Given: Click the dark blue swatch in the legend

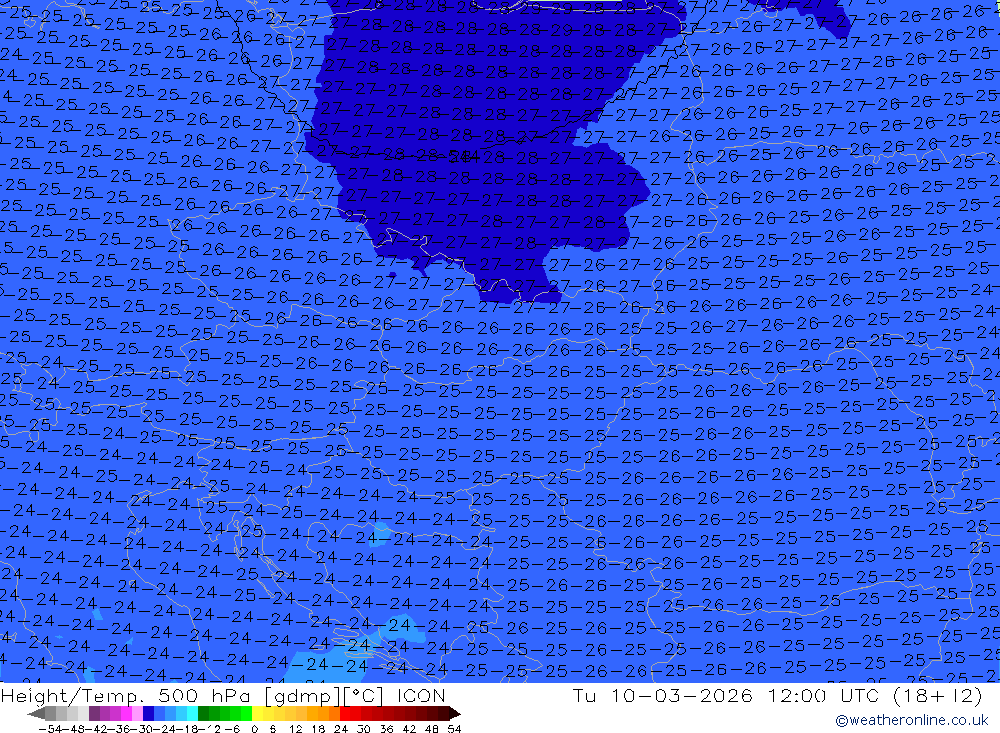Looking at the screenshot, I should point(149,713).
